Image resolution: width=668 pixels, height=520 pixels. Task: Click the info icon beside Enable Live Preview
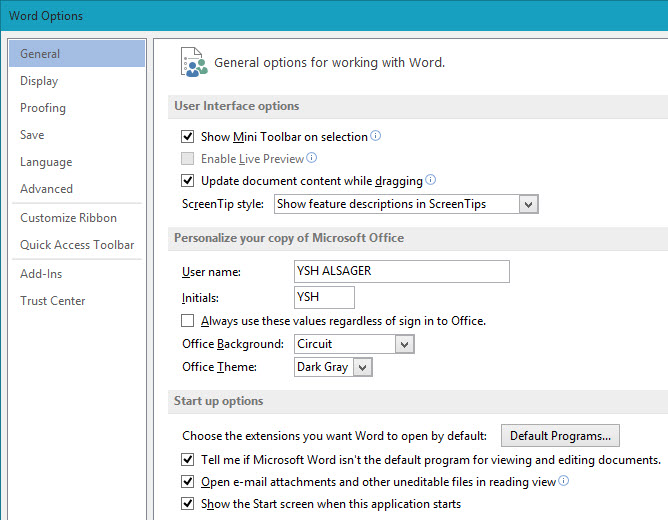311,158
